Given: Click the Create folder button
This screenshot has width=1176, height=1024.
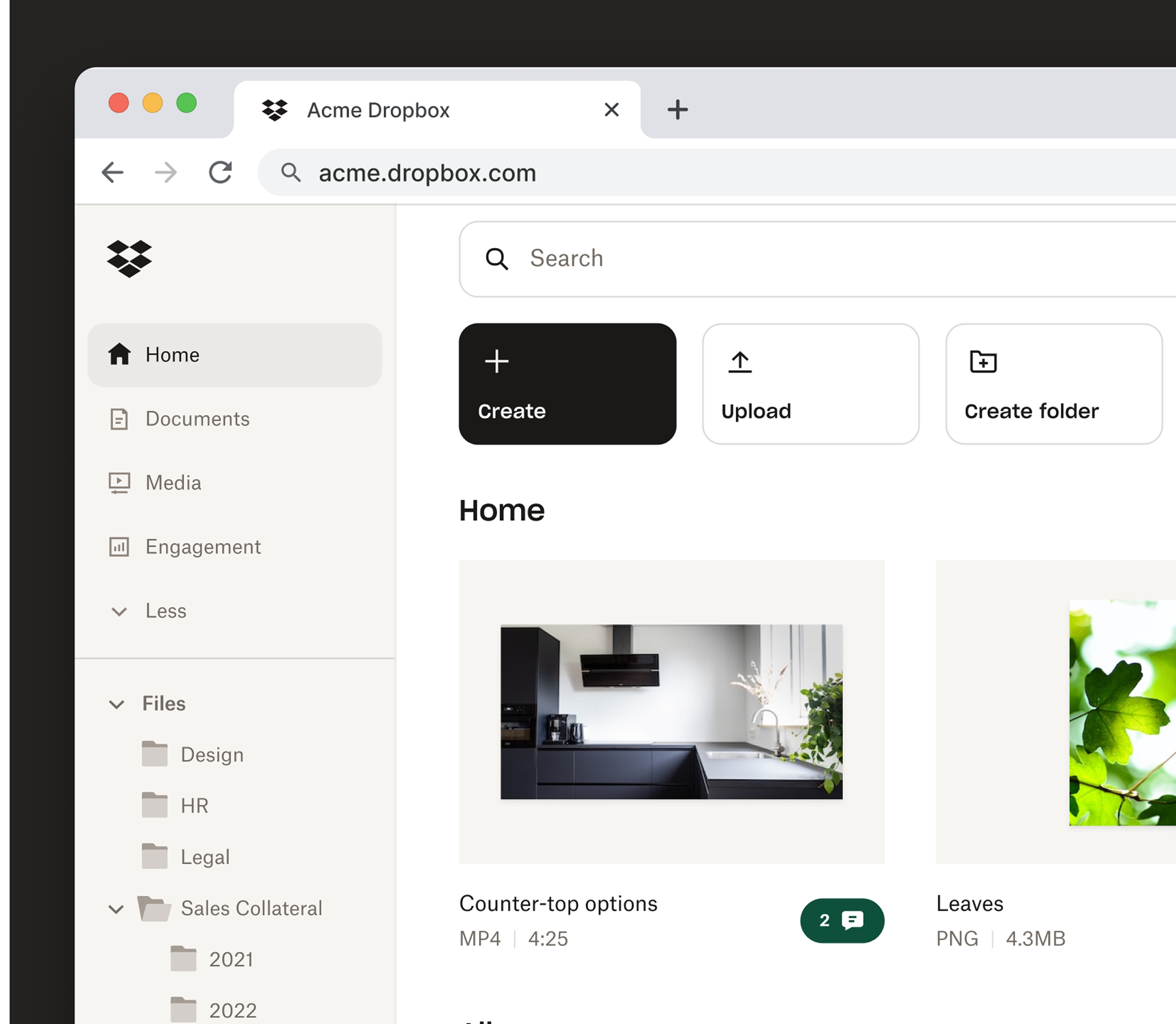Looking at the screenshot, I should click(1053, 384).
